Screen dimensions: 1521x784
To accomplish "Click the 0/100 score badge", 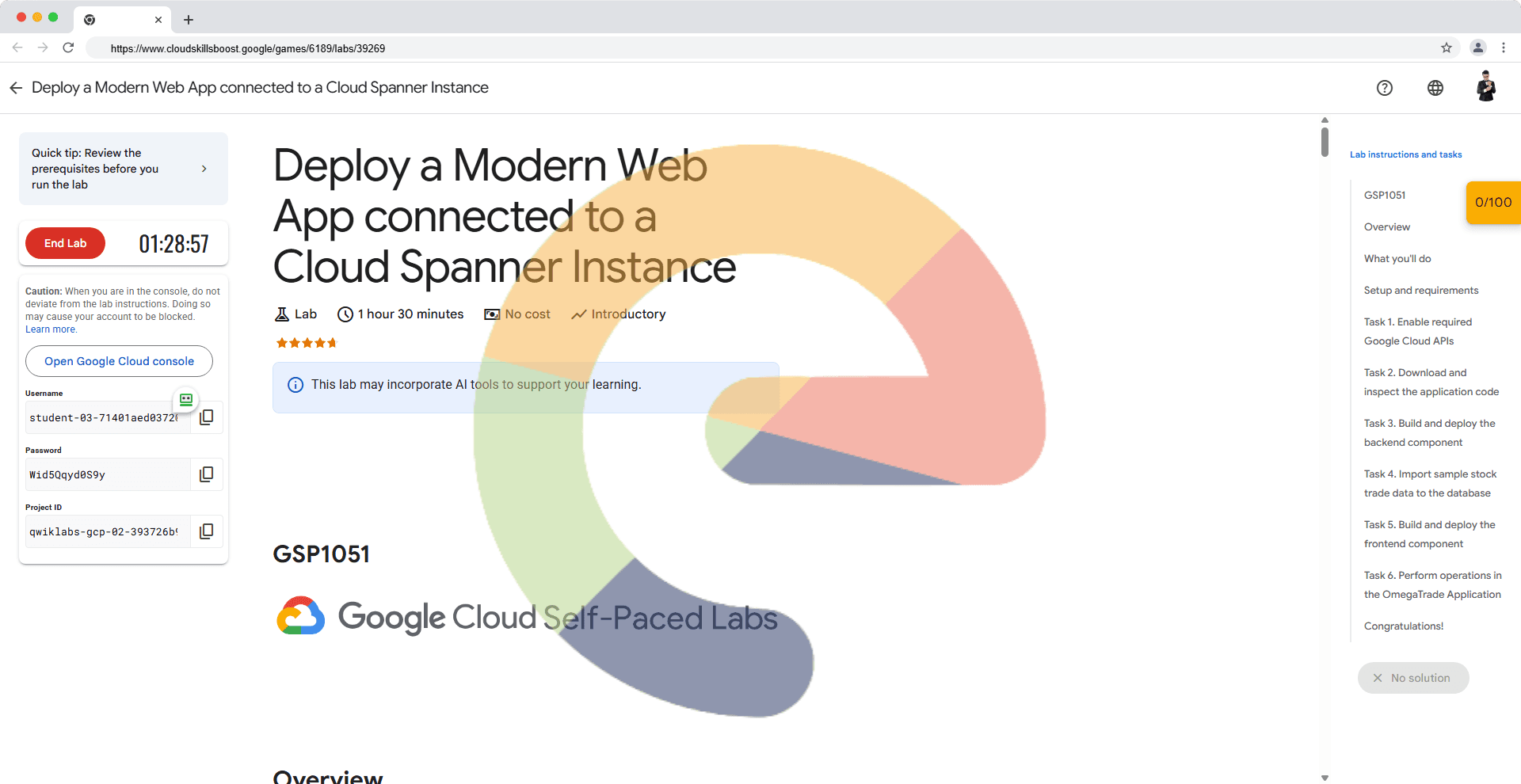I will coord(1493,203).
